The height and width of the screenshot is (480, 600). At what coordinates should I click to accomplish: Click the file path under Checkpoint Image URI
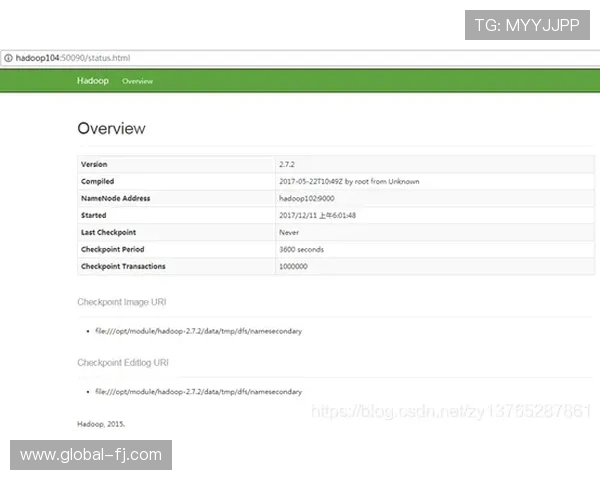(x=198, y=330)
